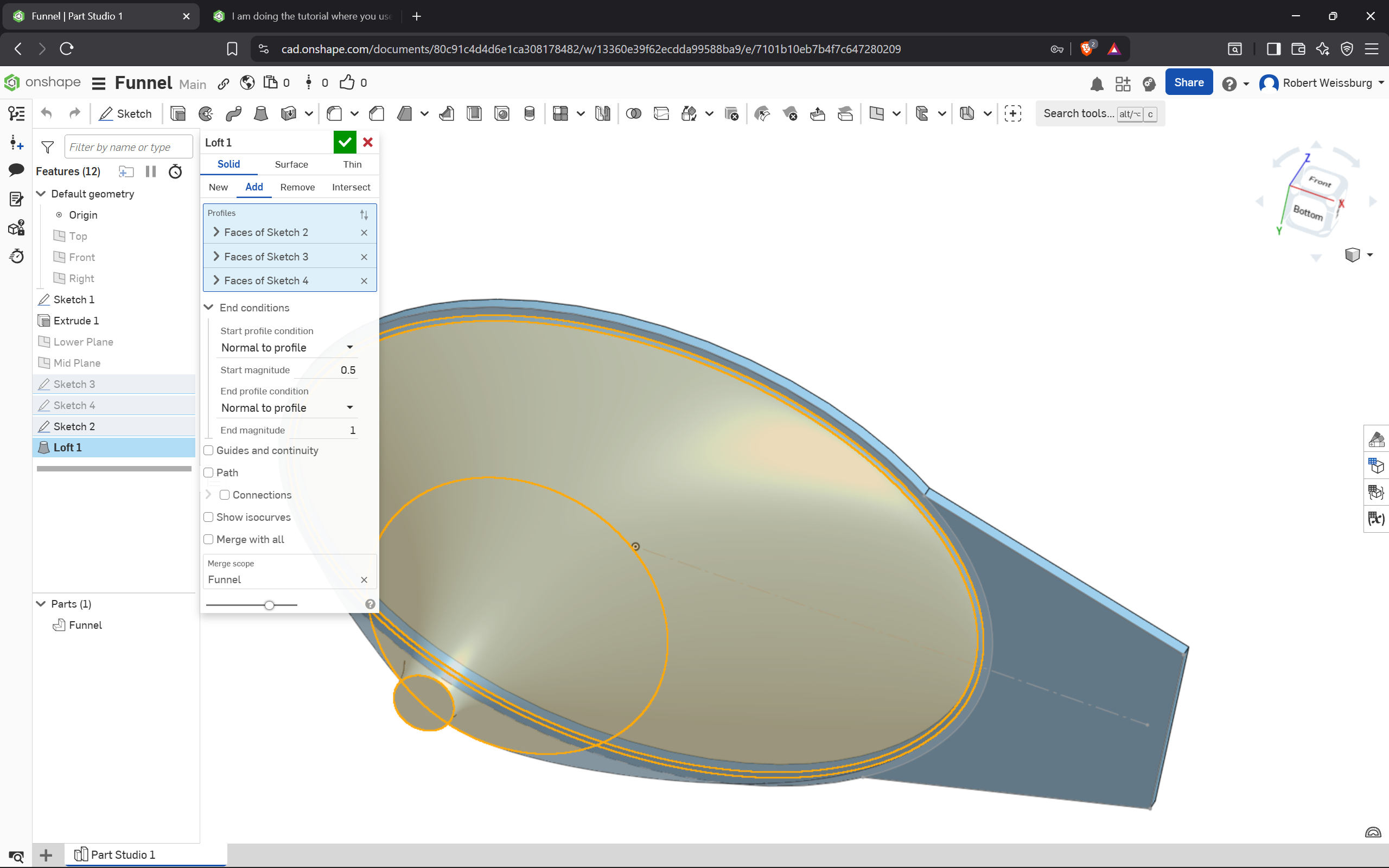Open Start profile condition dropdown

coord(287,348)
